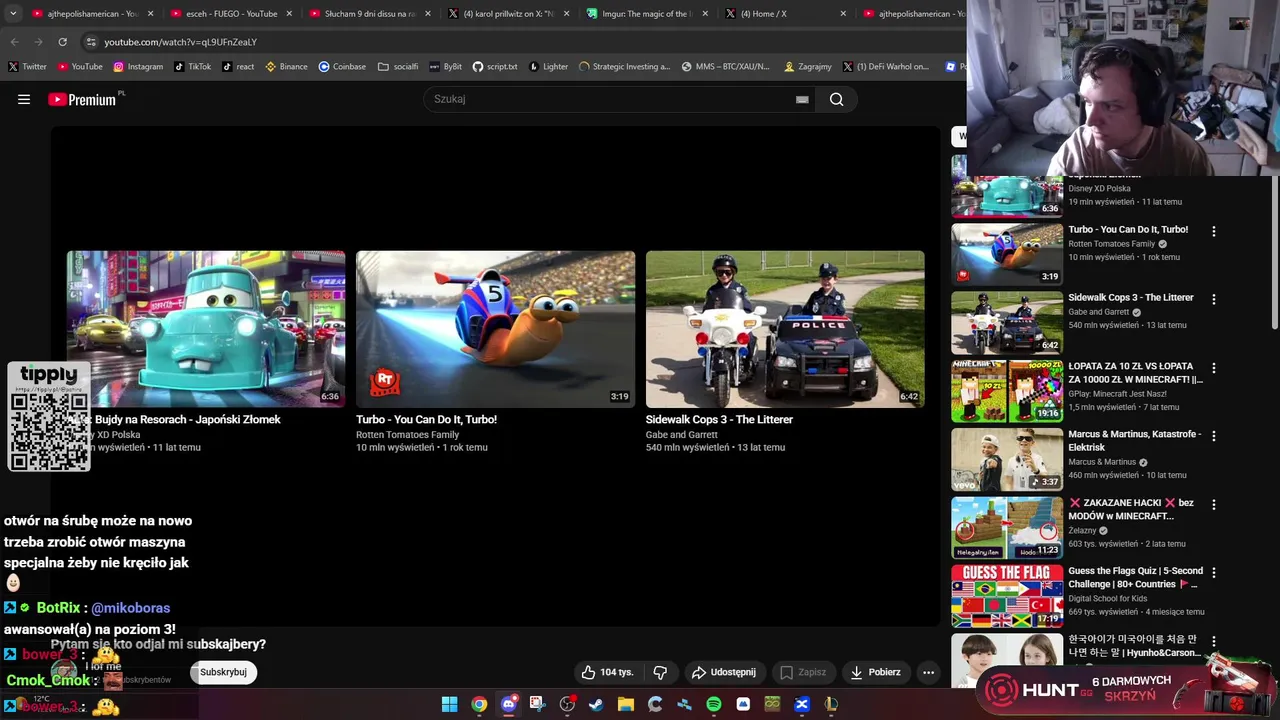Open Instagram bookmark

[x=138, y=67]
